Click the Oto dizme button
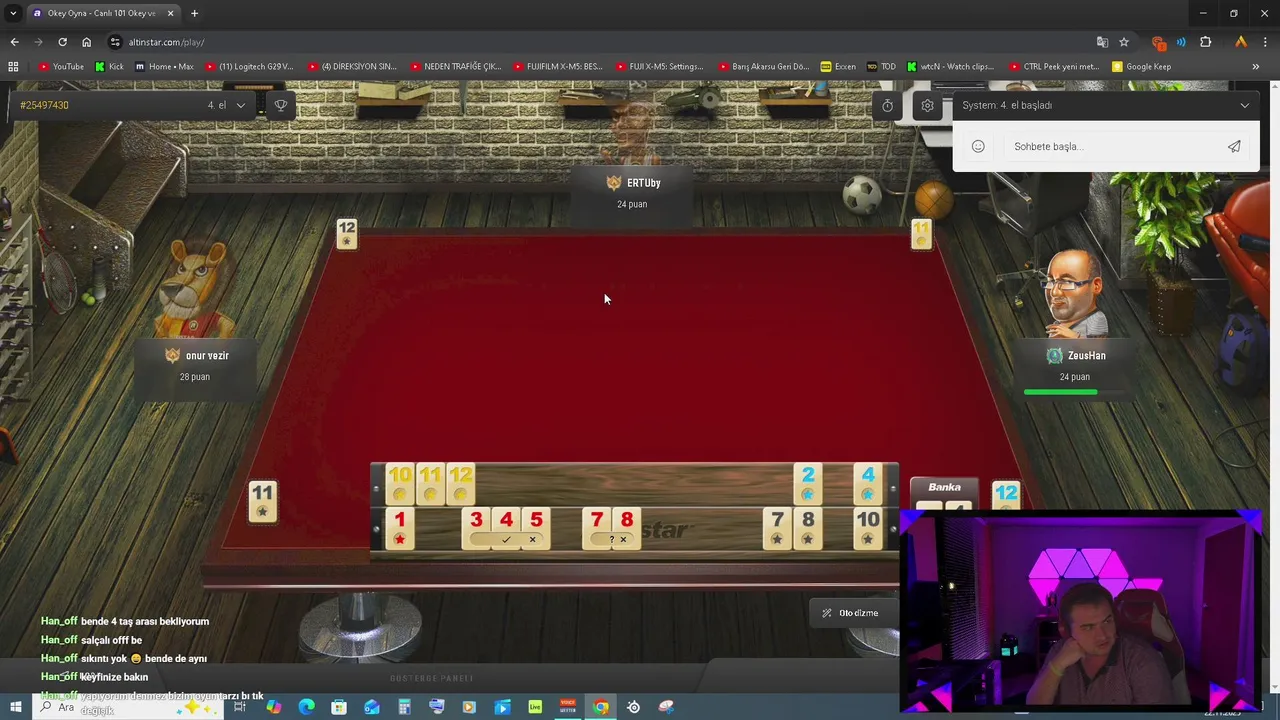1280x720 pixels. tap(850, 613)
